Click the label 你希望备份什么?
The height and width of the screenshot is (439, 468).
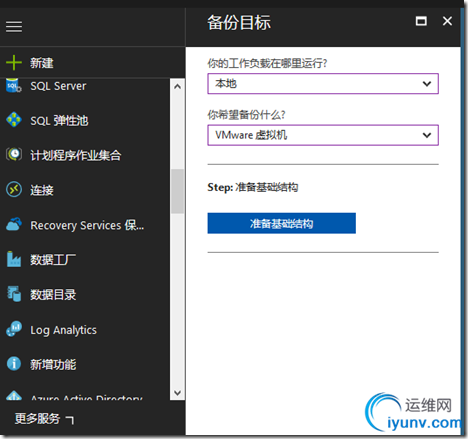(246, 115)
